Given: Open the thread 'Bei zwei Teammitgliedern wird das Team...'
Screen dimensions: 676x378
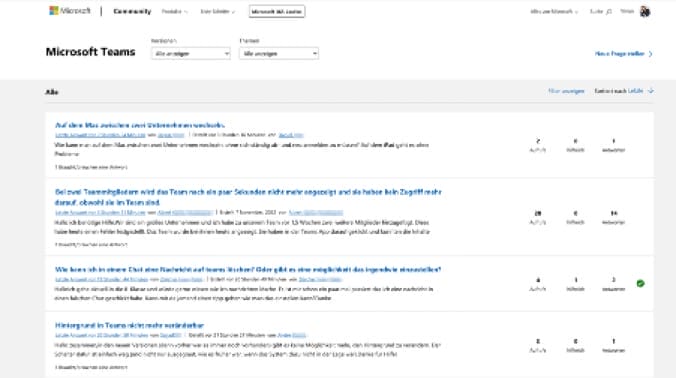Looking at the screenshot, I should (x=248, y=197).
